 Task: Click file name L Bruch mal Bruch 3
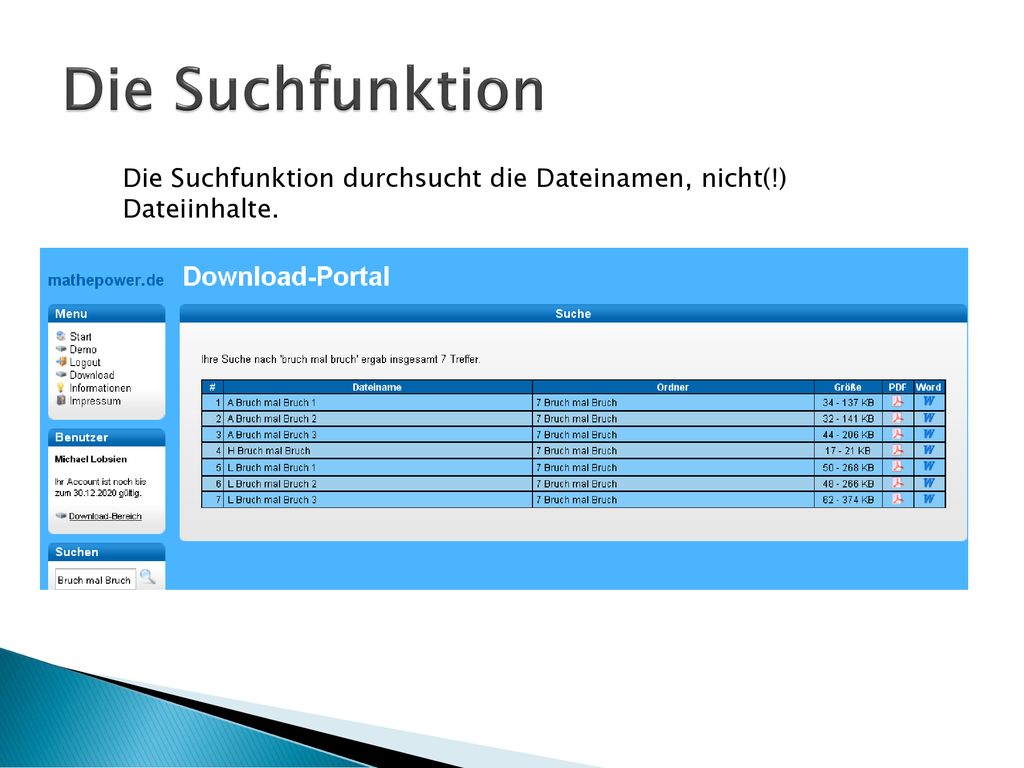point(272,500)
